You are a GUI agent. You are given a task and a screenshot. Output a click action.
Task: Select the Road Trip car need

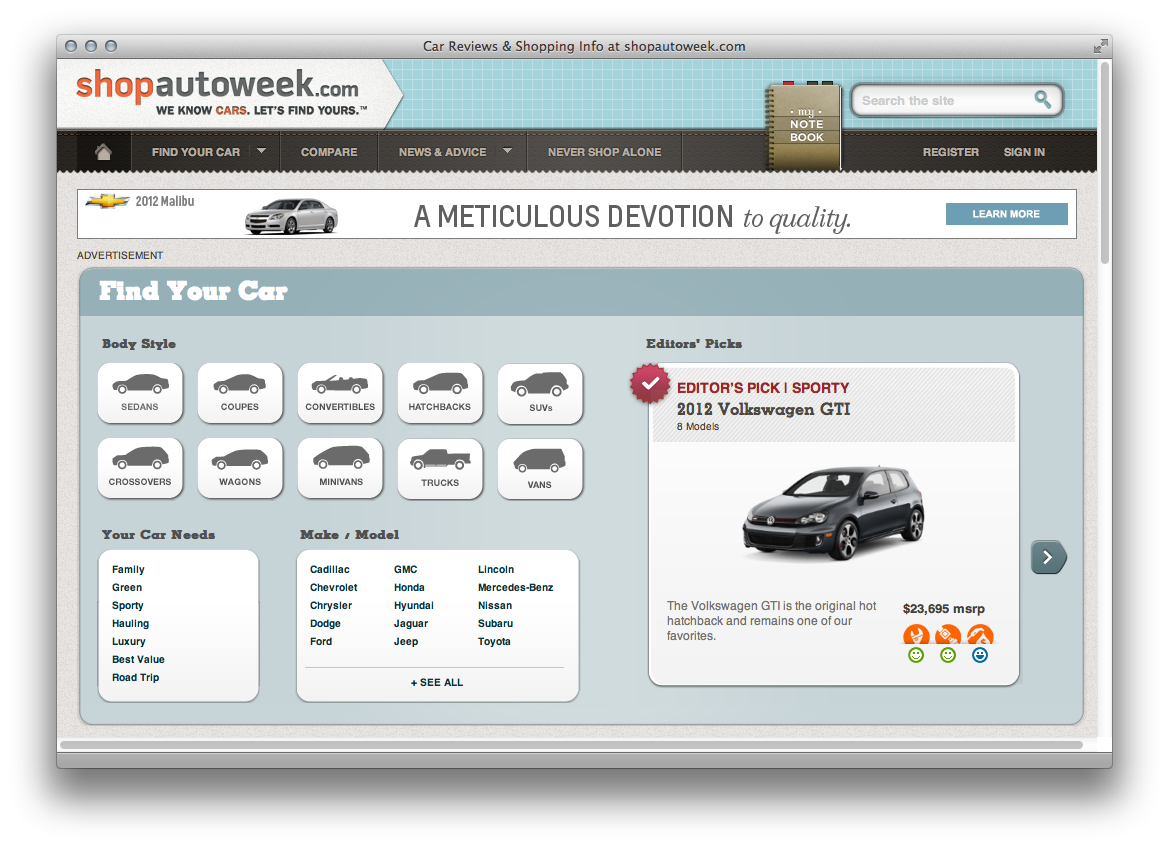(x=136, y=677)
